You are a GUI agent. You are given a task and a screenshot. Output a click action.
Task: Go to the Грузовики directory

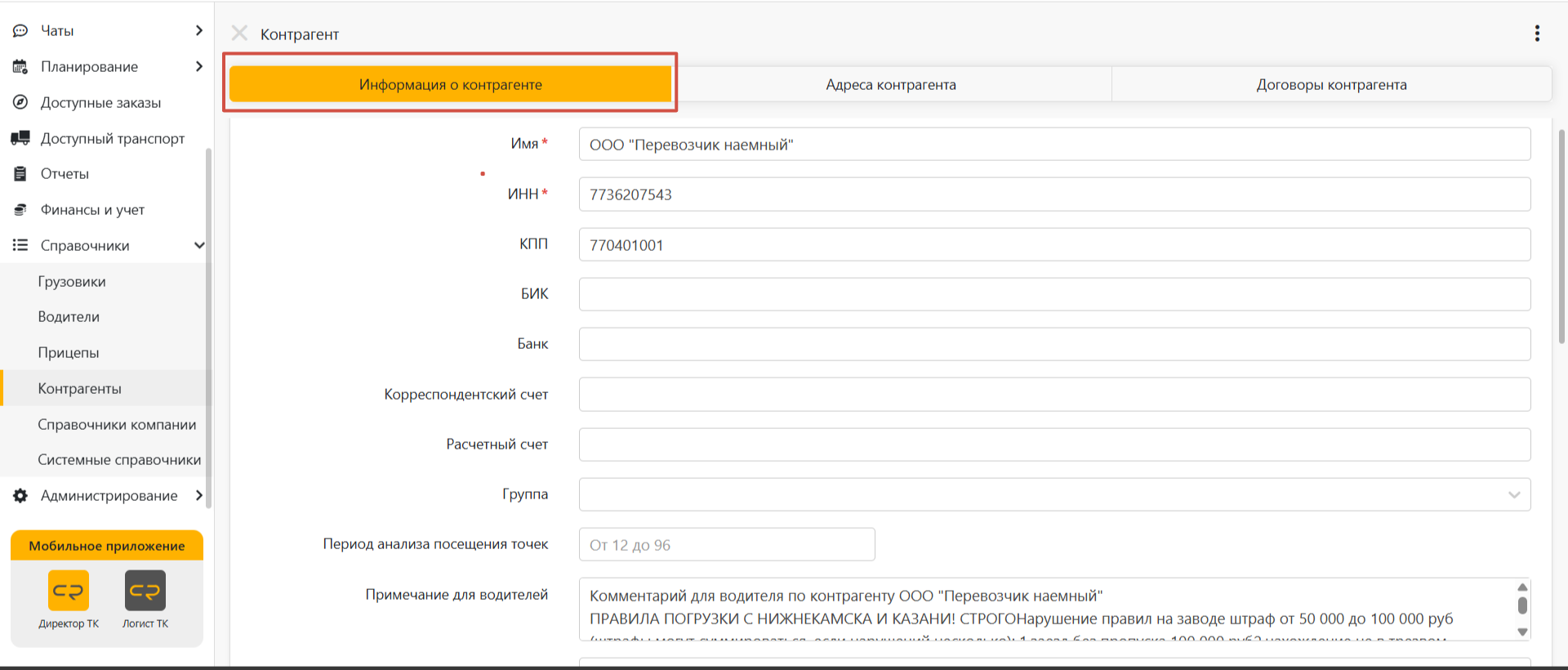tap(72, 282)
